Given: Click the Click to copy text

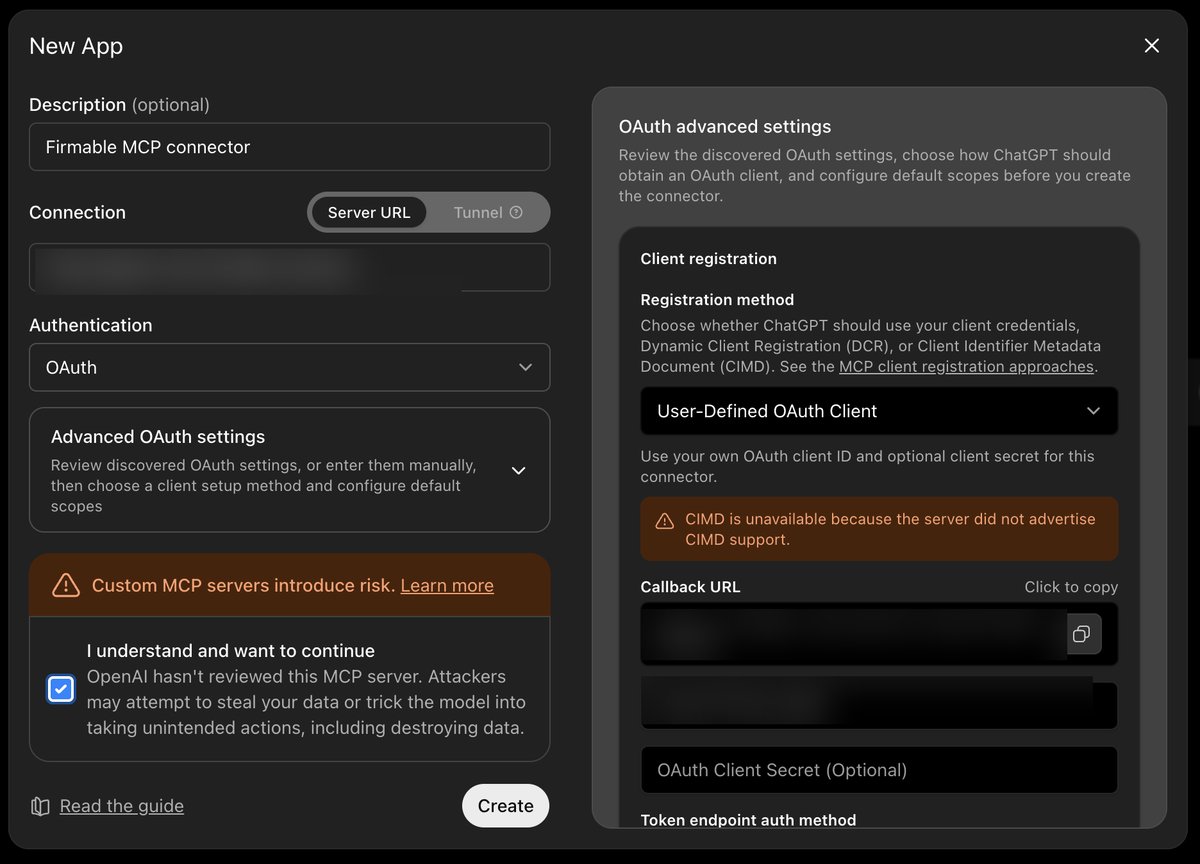Looking at the screenshot, I should pyautogui.click(x=1071, y=587).
